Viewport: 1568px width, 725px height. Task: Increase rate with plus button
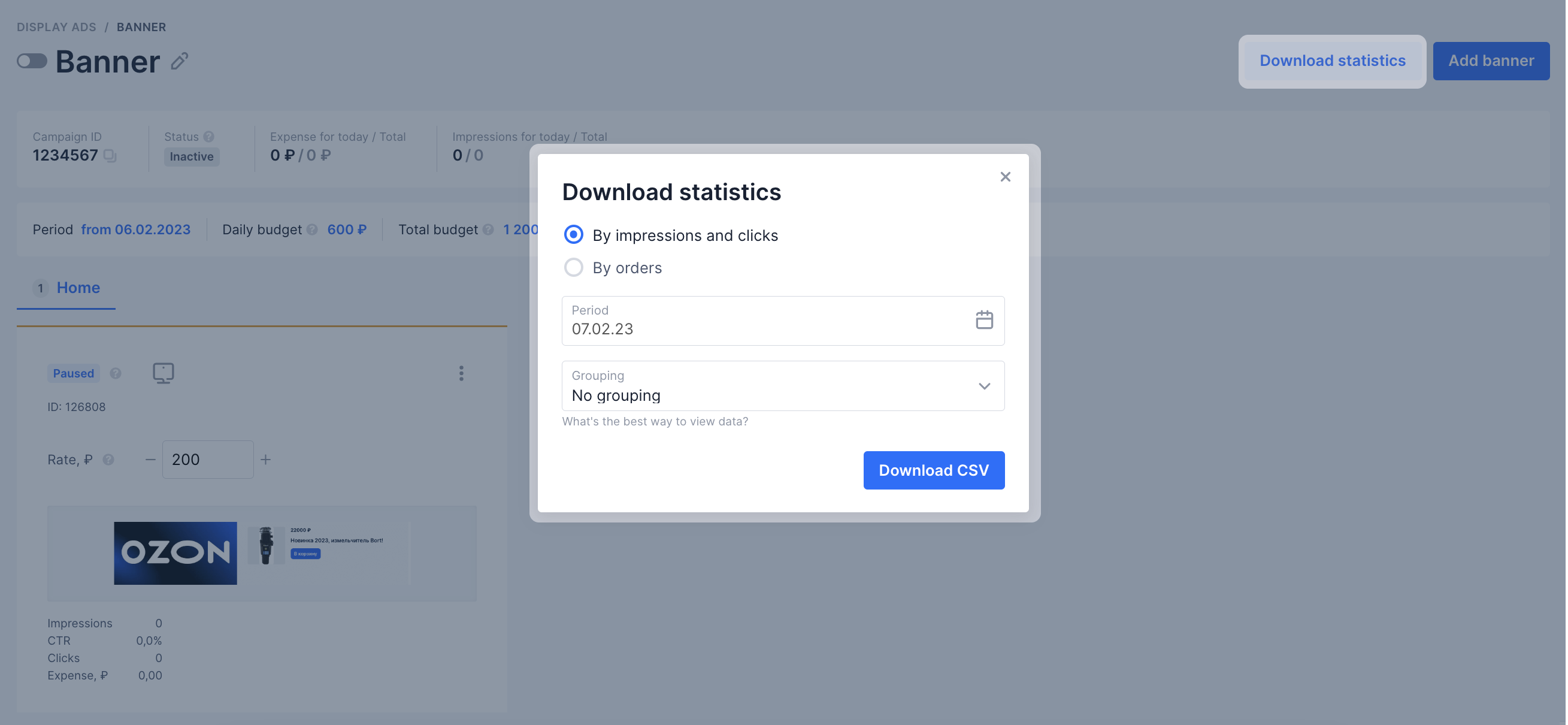tap(265, 460)
